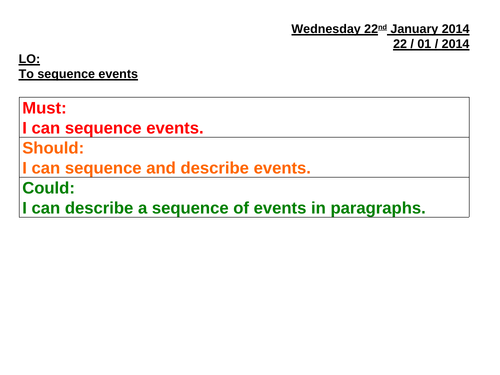This screenshot has width=500, height=375.
Task: Select the text To sequence events
Action: click(78, 74)
